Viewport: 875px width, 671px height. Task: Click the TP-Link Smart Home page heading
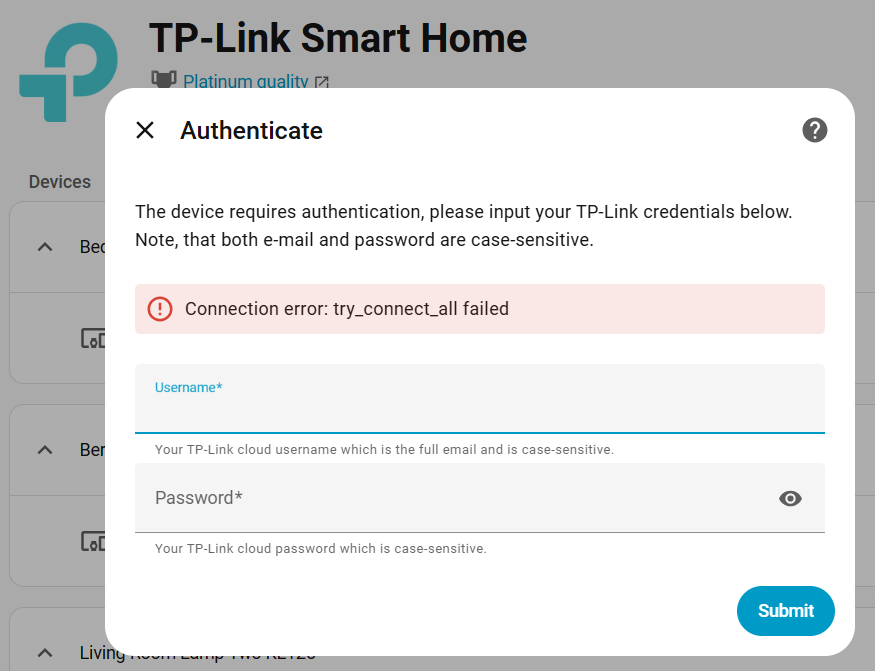click(x=338, y=38)
